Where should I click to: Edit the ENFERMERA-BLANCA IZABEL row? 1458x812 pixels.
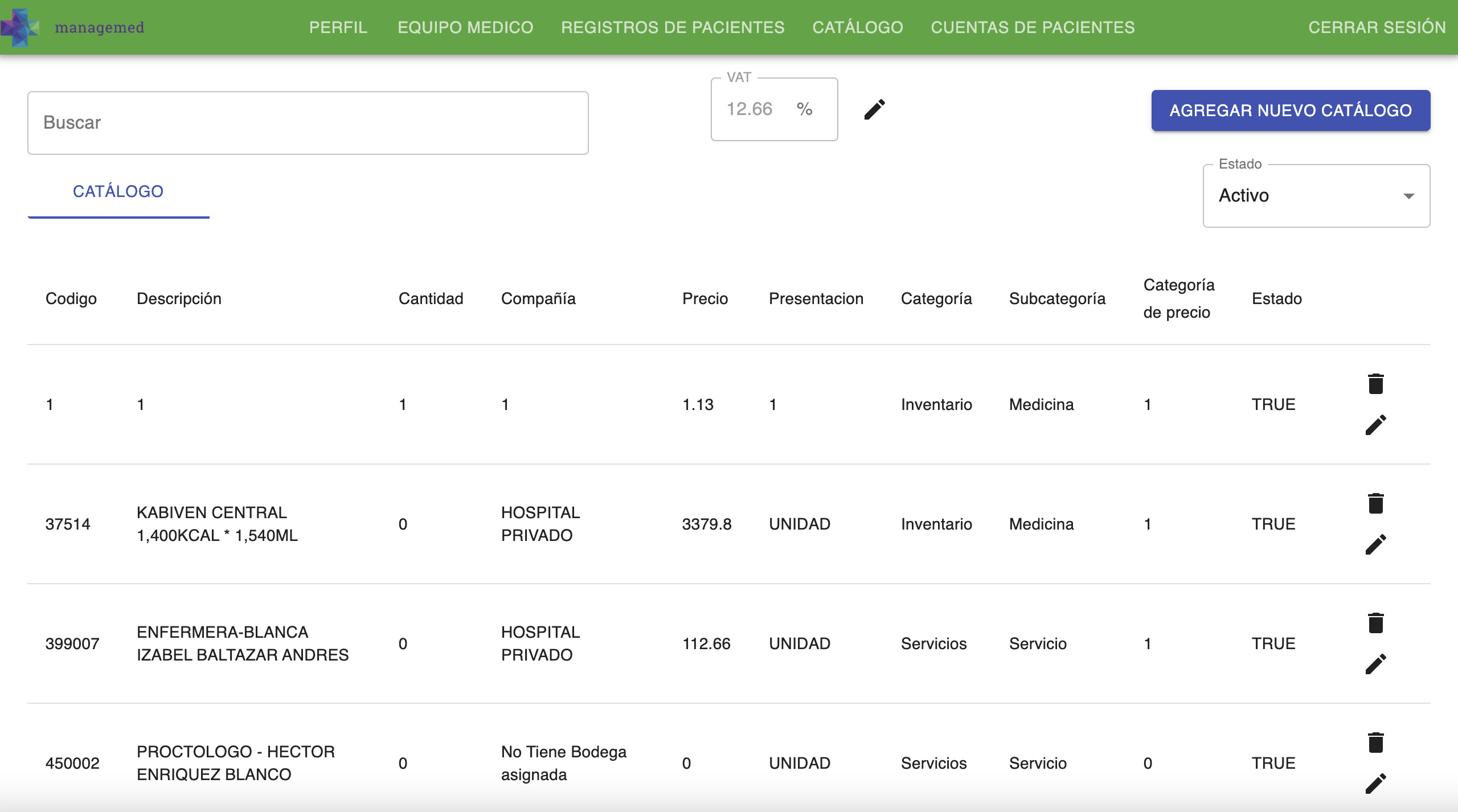[1375, 664]
